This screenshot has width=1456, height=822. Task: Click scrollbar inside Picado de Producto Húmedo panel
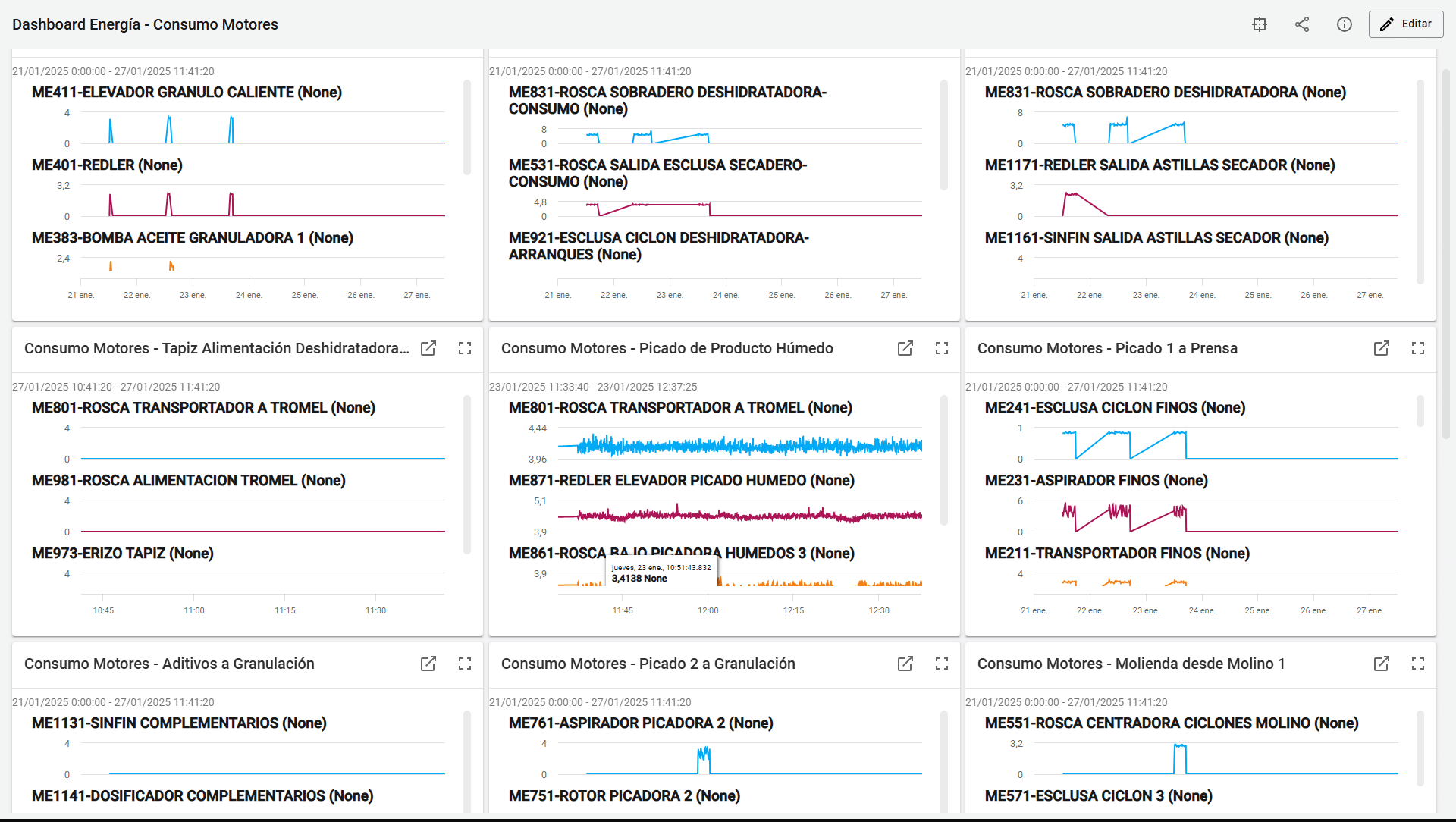coord(944,460)
